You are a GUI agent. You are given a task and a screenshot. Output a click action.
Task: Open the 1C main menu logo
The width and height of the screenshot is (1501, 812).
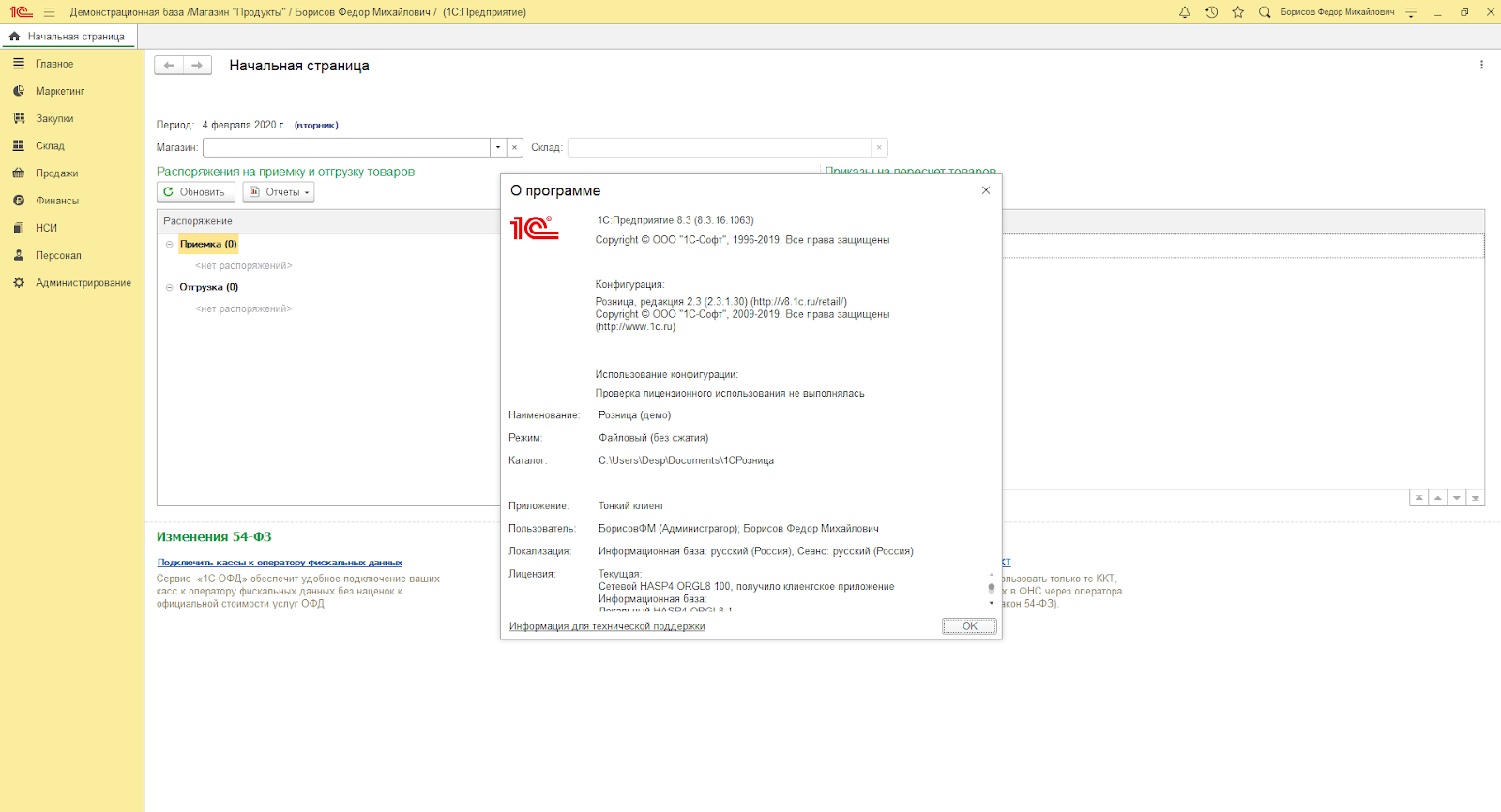coord(21,12)
